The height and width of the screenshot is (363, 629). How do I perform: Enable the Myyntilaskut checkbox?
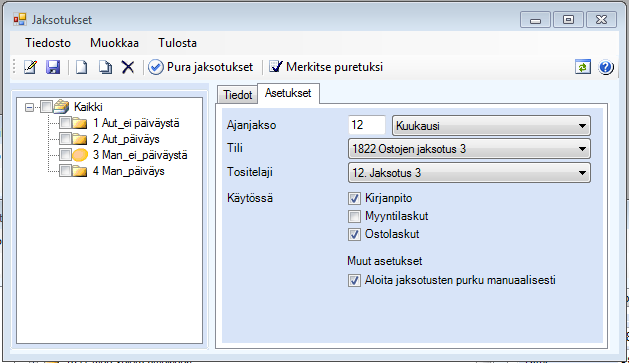[x=354, y=217]
